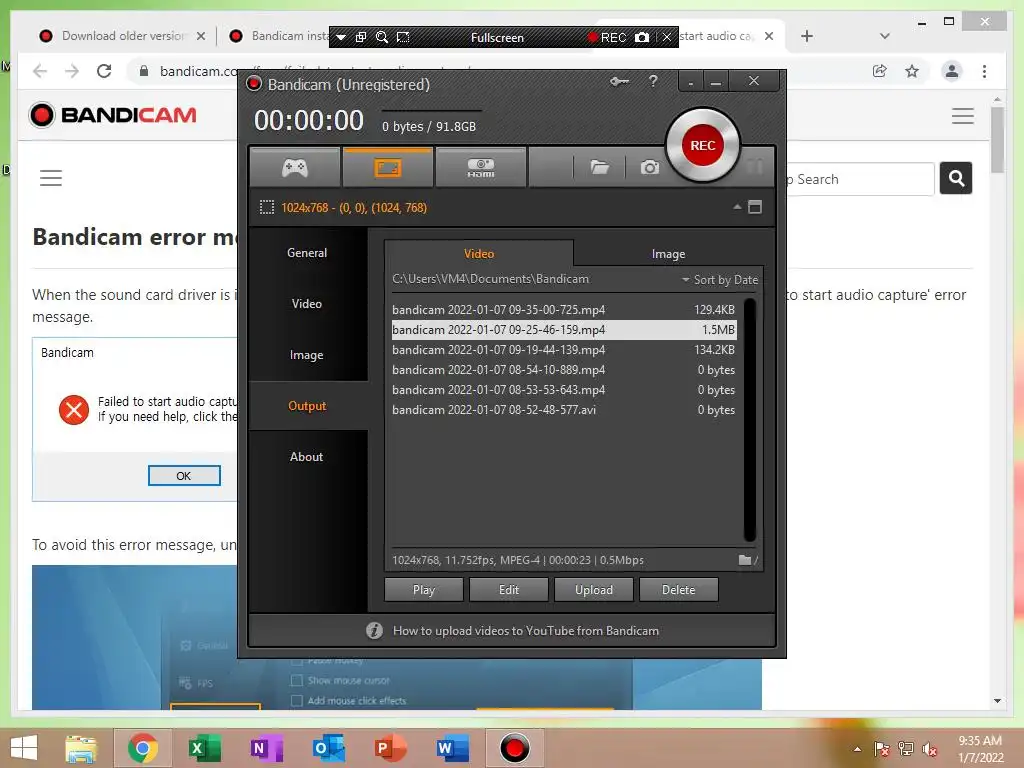Open the Video settings section
The width and height of the screenshot is (1024, 768).
tap(307, 304)
